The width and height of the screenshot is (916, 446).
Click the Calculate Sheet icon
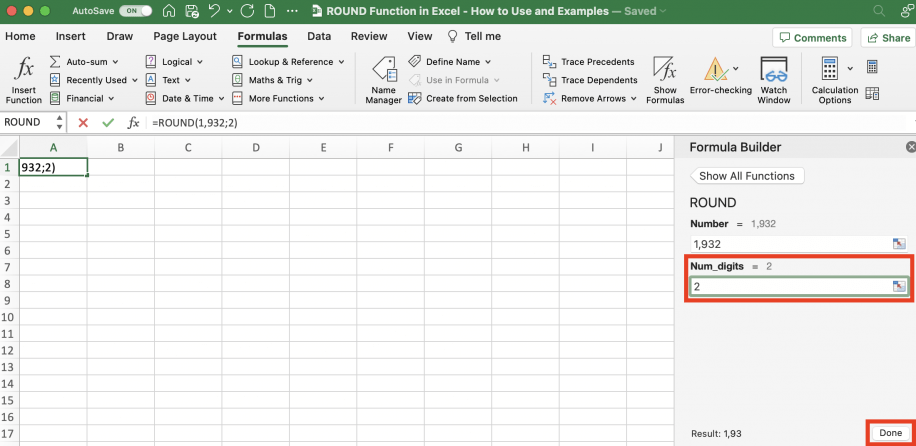pyautogui.click(x=872, y=93)
